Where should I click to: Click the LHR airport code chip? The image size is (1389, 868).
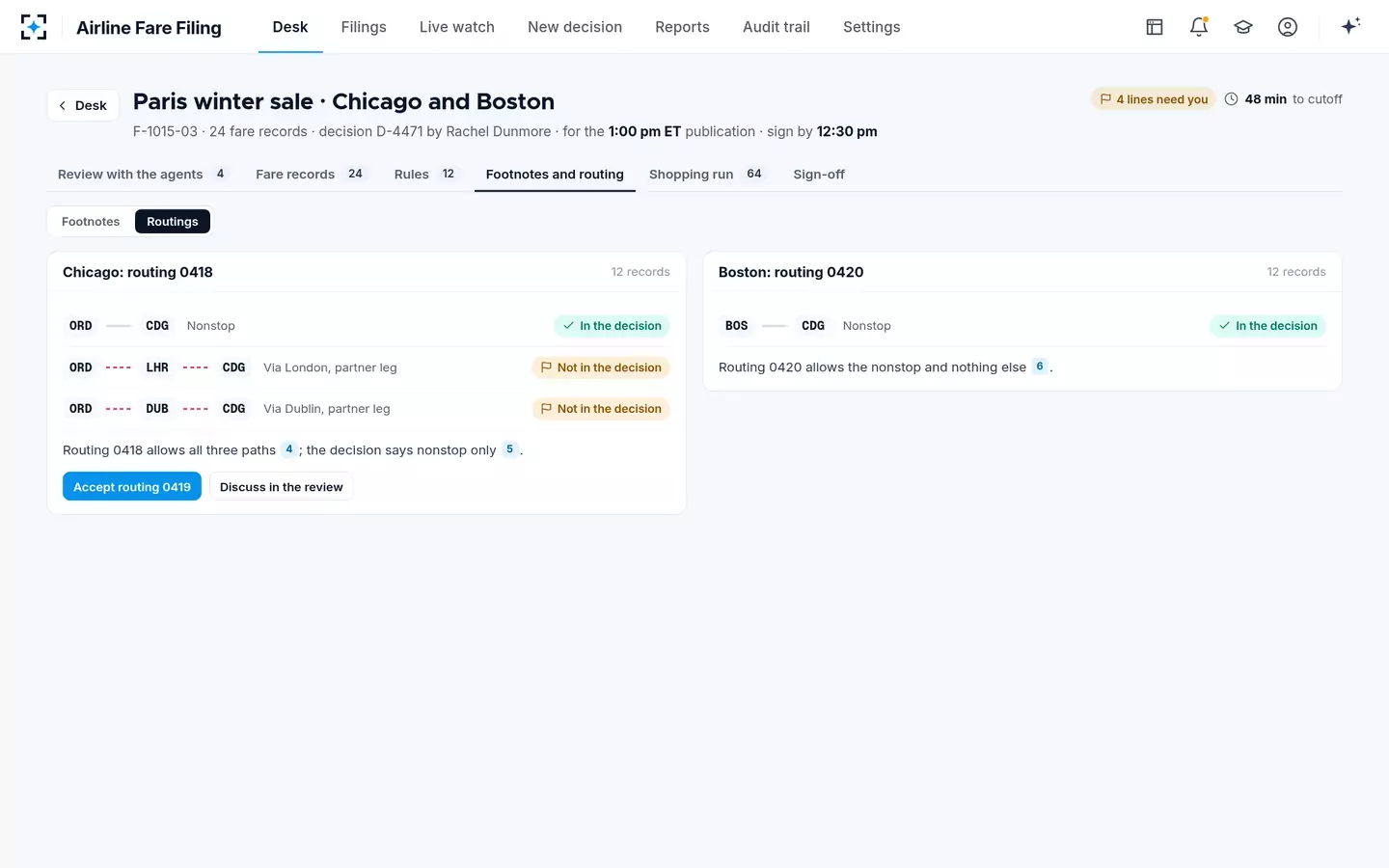[157, 367]
